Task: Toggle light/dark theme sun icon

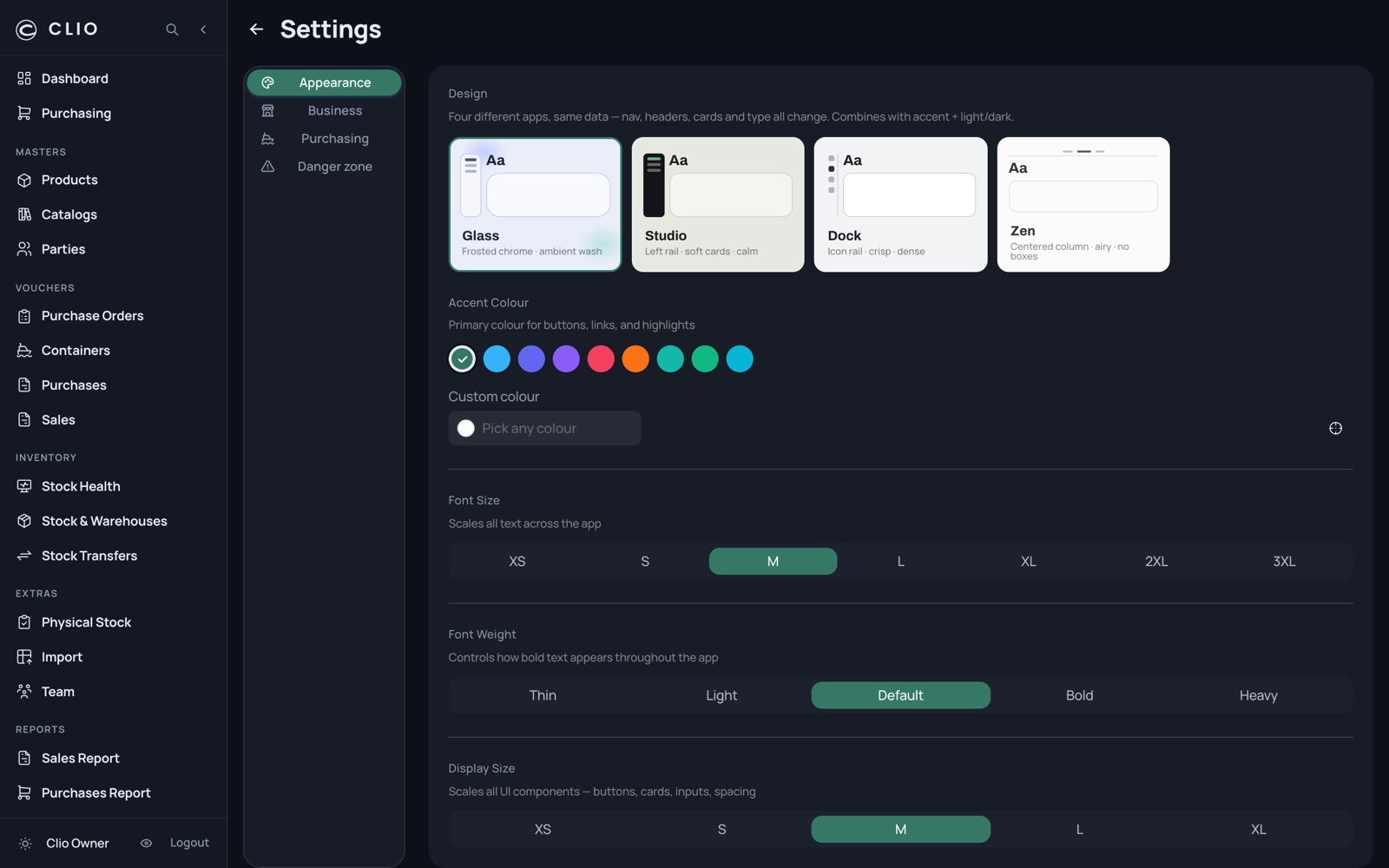Action: coord(25,844)
